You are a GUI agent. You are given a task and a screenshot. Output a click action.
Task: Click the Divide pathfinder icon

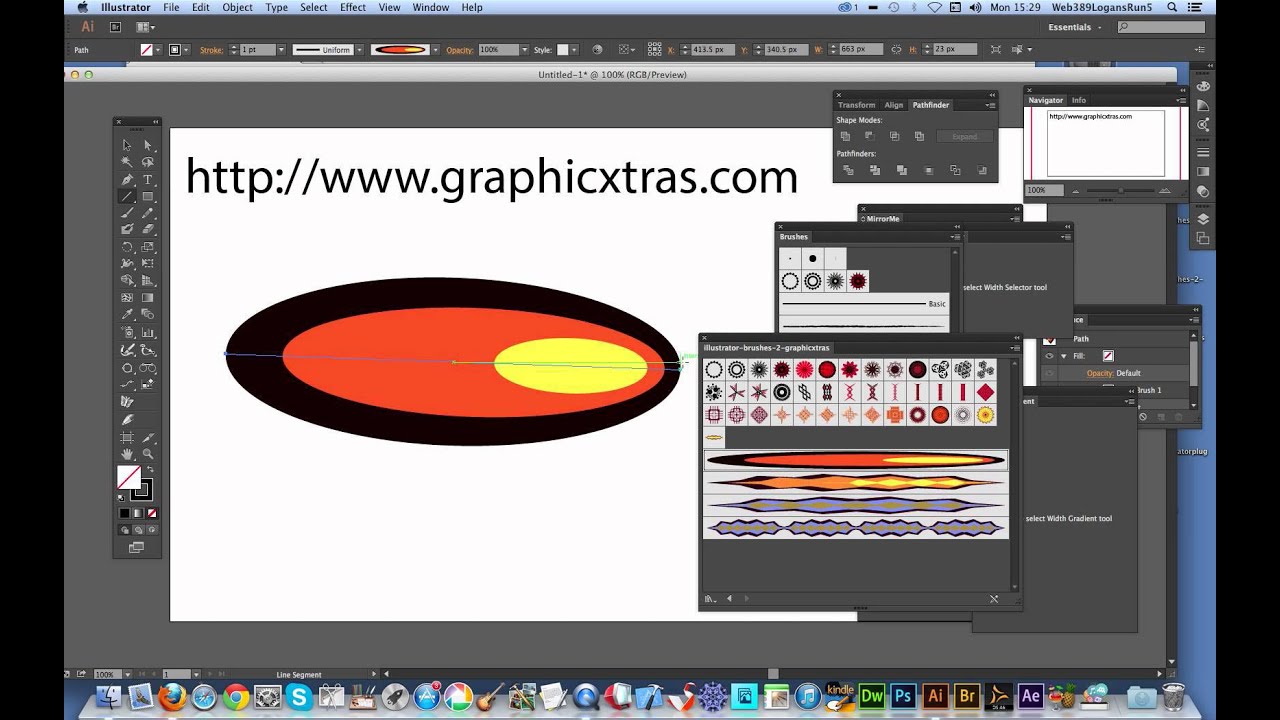848,170
